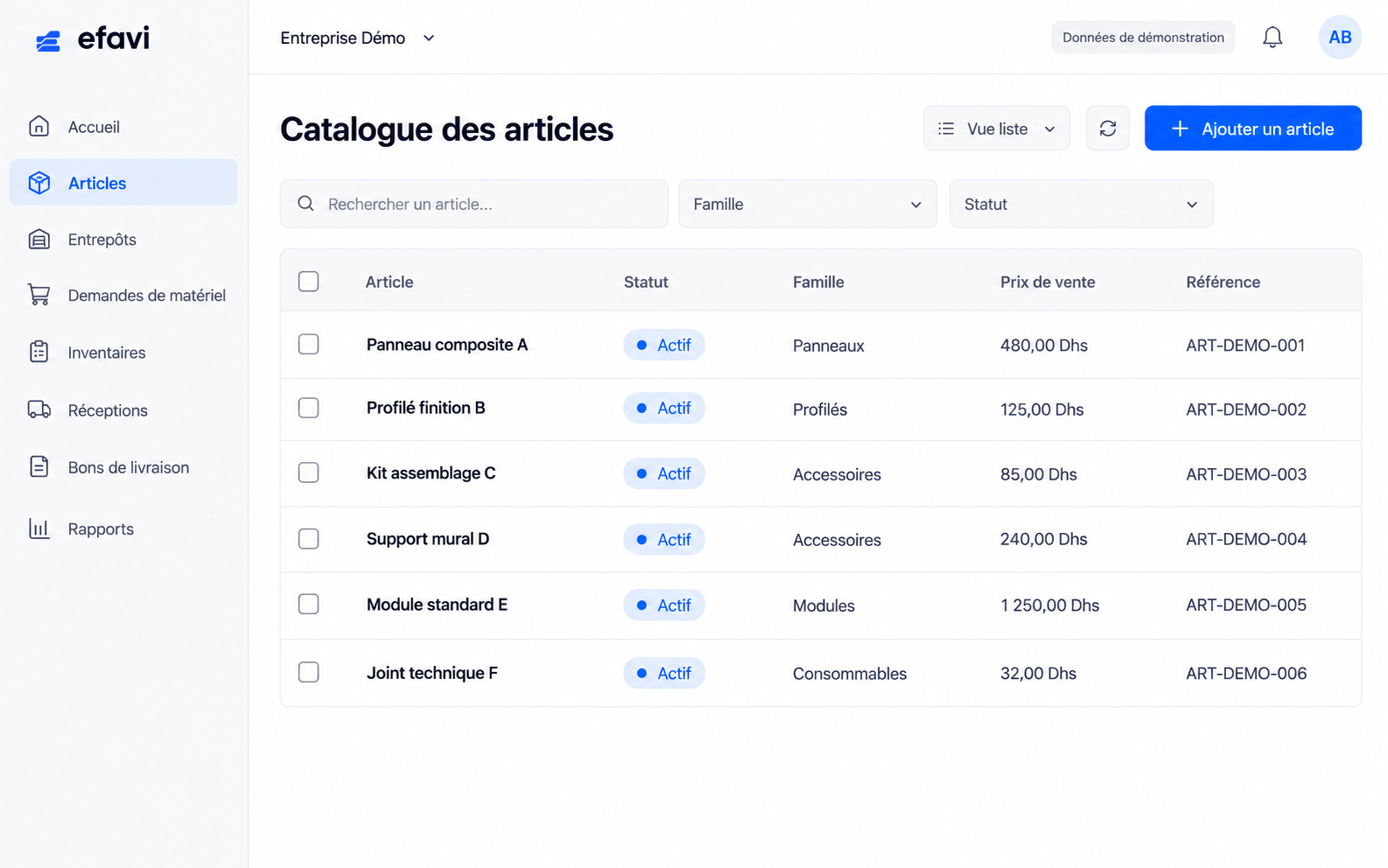Click price 1 250,00 Dhs
Screen dimensions: 1388x868
point(1049,605)
